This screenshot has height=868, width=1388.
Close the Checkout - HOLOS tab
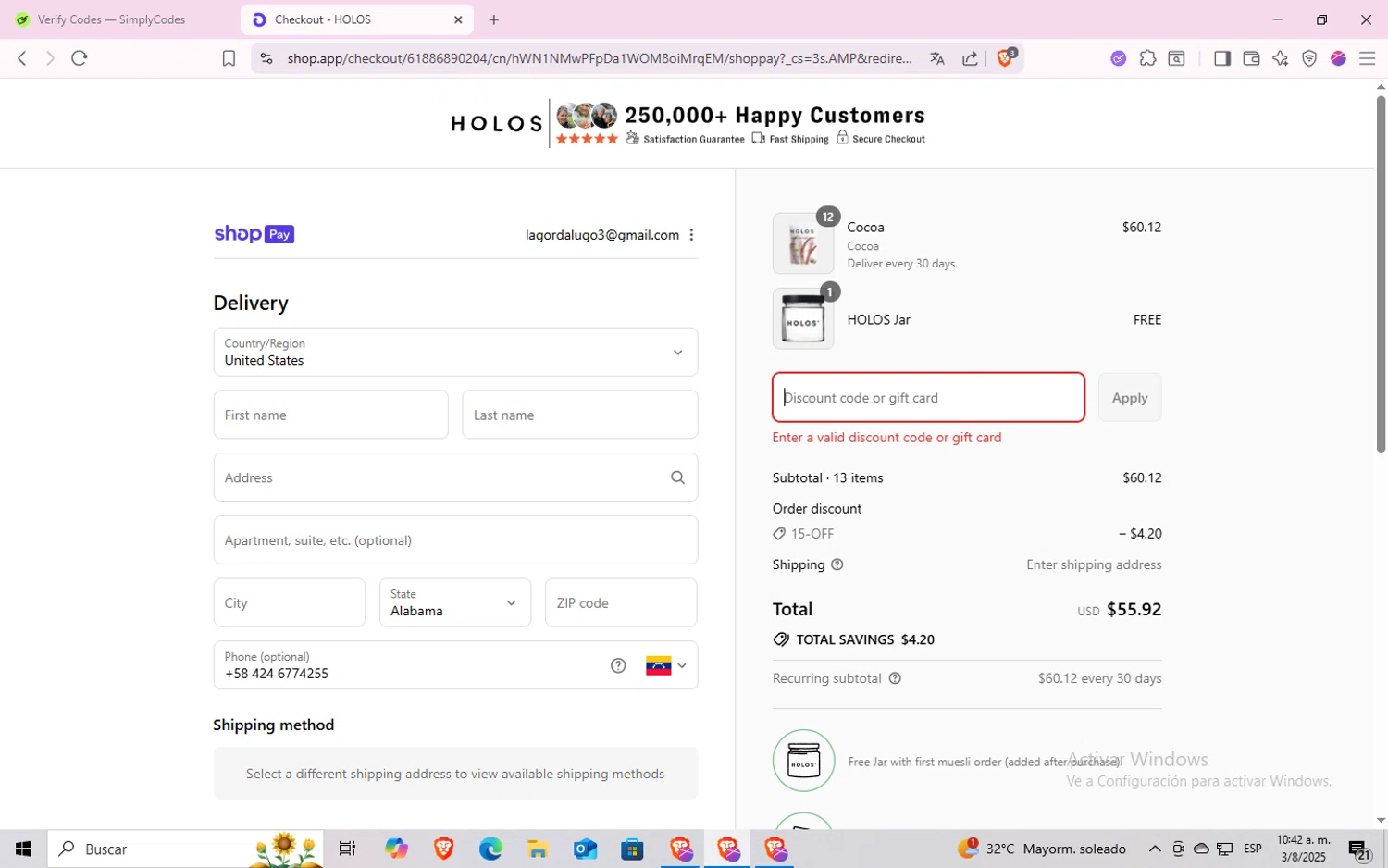458,19
